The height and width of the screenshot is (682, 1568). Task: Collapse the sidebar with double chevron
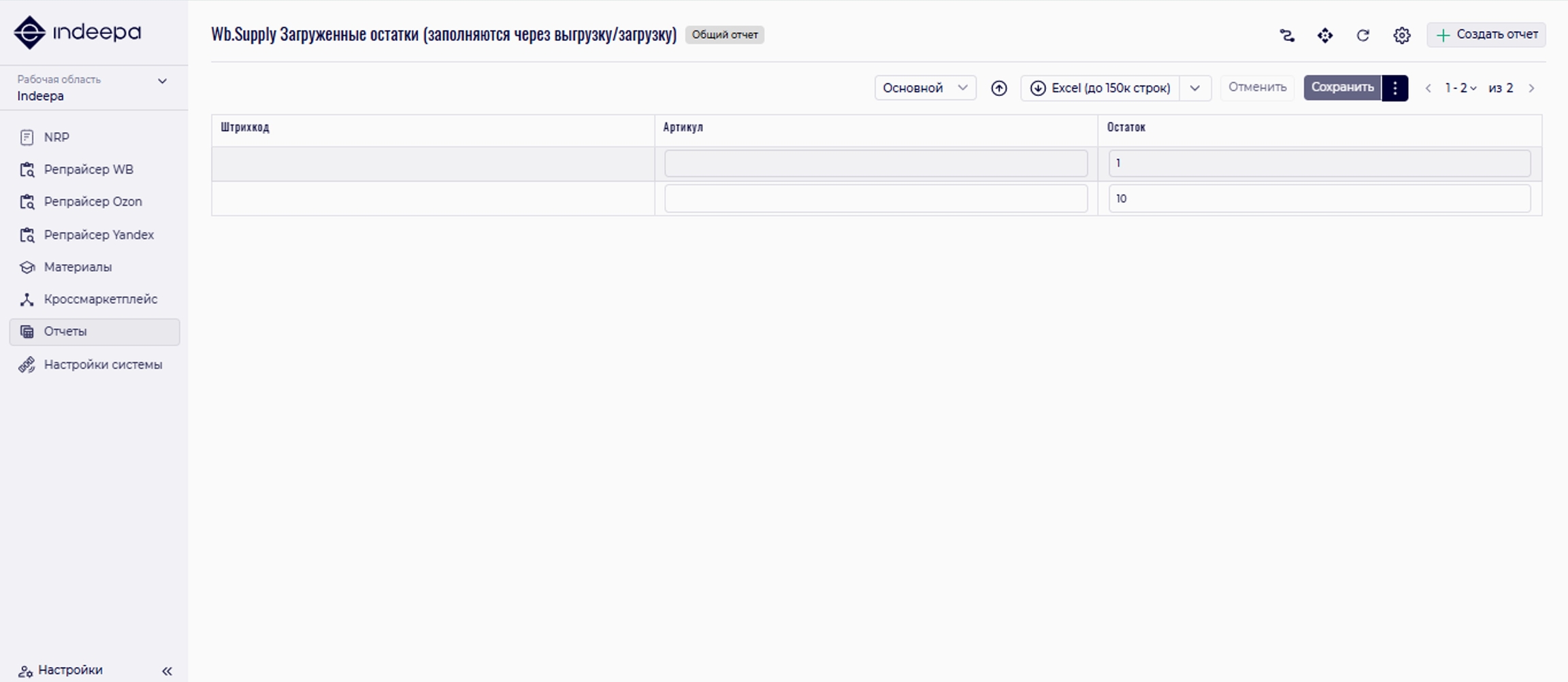[x=167, y=670]
